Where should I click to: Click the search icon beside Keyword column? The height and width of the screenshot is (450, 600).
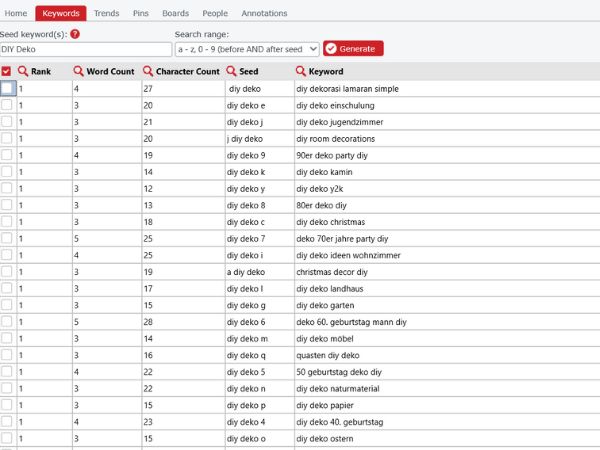[x=301, y=72]
